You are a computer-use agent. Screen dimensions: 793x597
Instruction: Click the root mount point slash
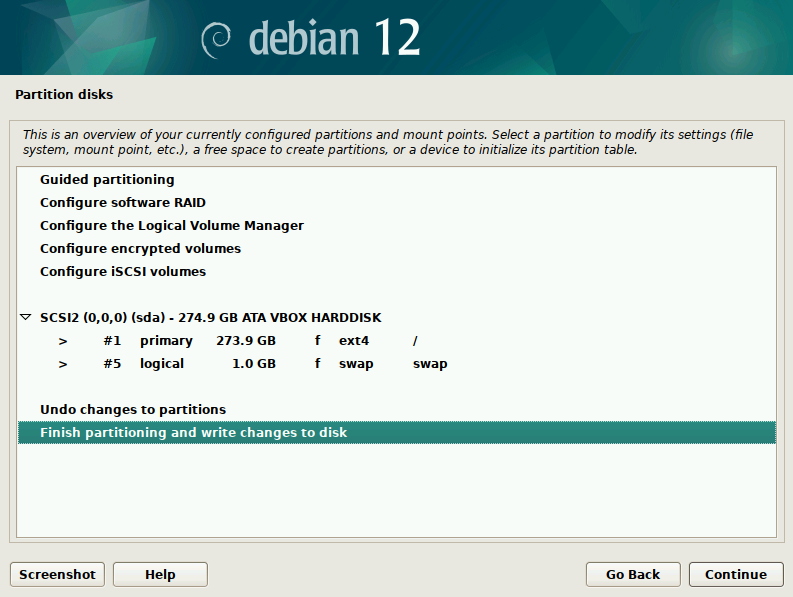click(415, 341)
